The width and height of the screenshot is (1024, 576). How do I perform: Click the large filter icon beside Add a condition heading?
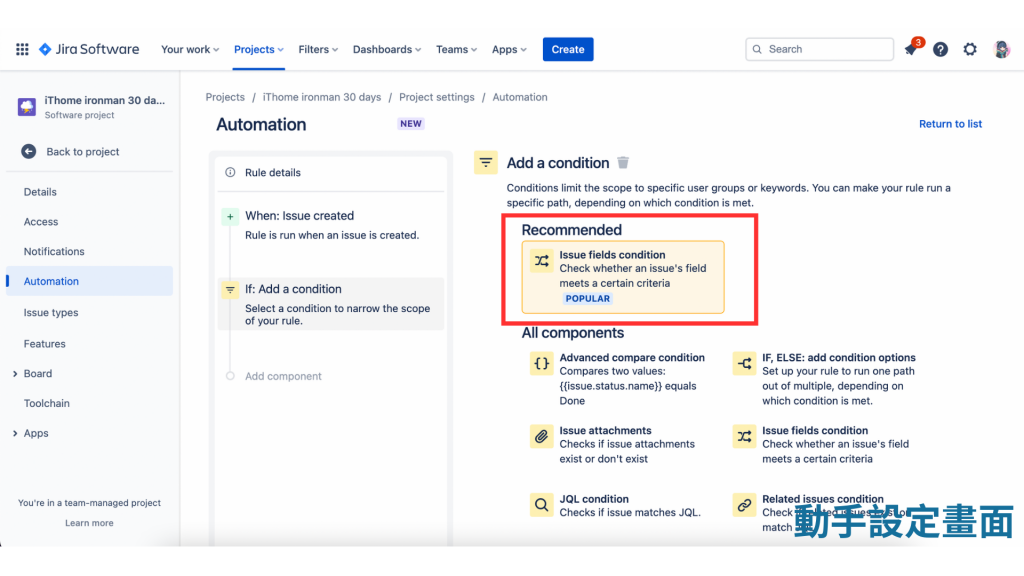(486, 163)
